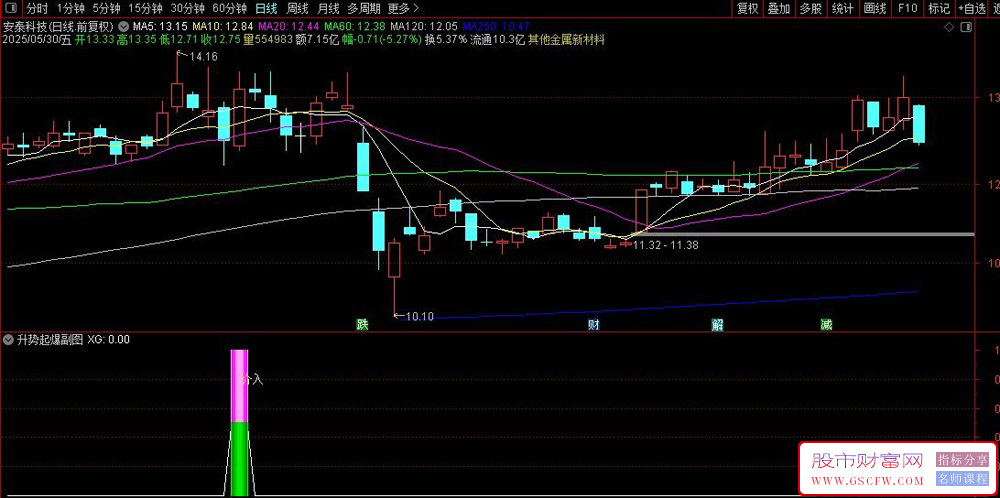
Task: Click the 2025/05/30/五 date text
Action: click(x=37, y=40)
